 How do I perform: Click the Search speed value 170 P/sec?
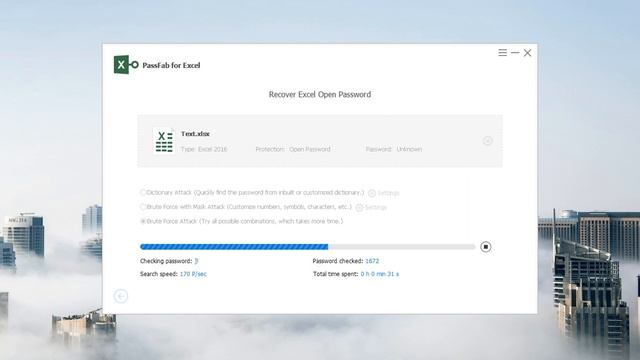coord(193,274)
